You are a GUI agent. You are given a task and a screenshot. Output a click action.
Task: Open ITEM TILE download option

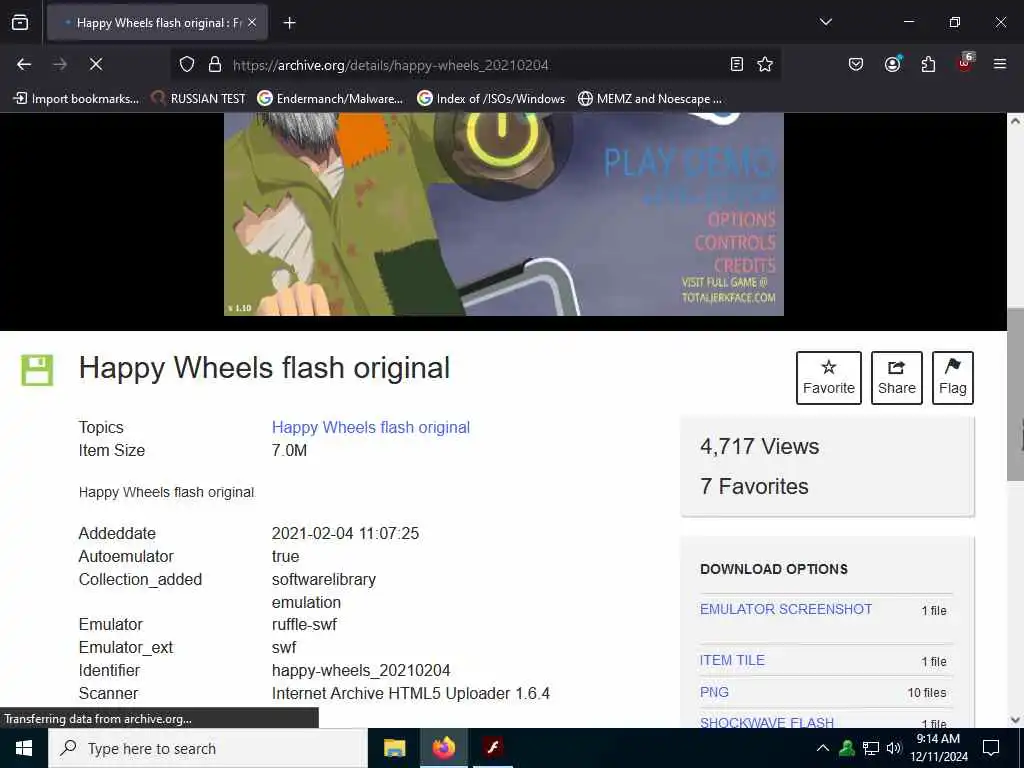(732, 660)
